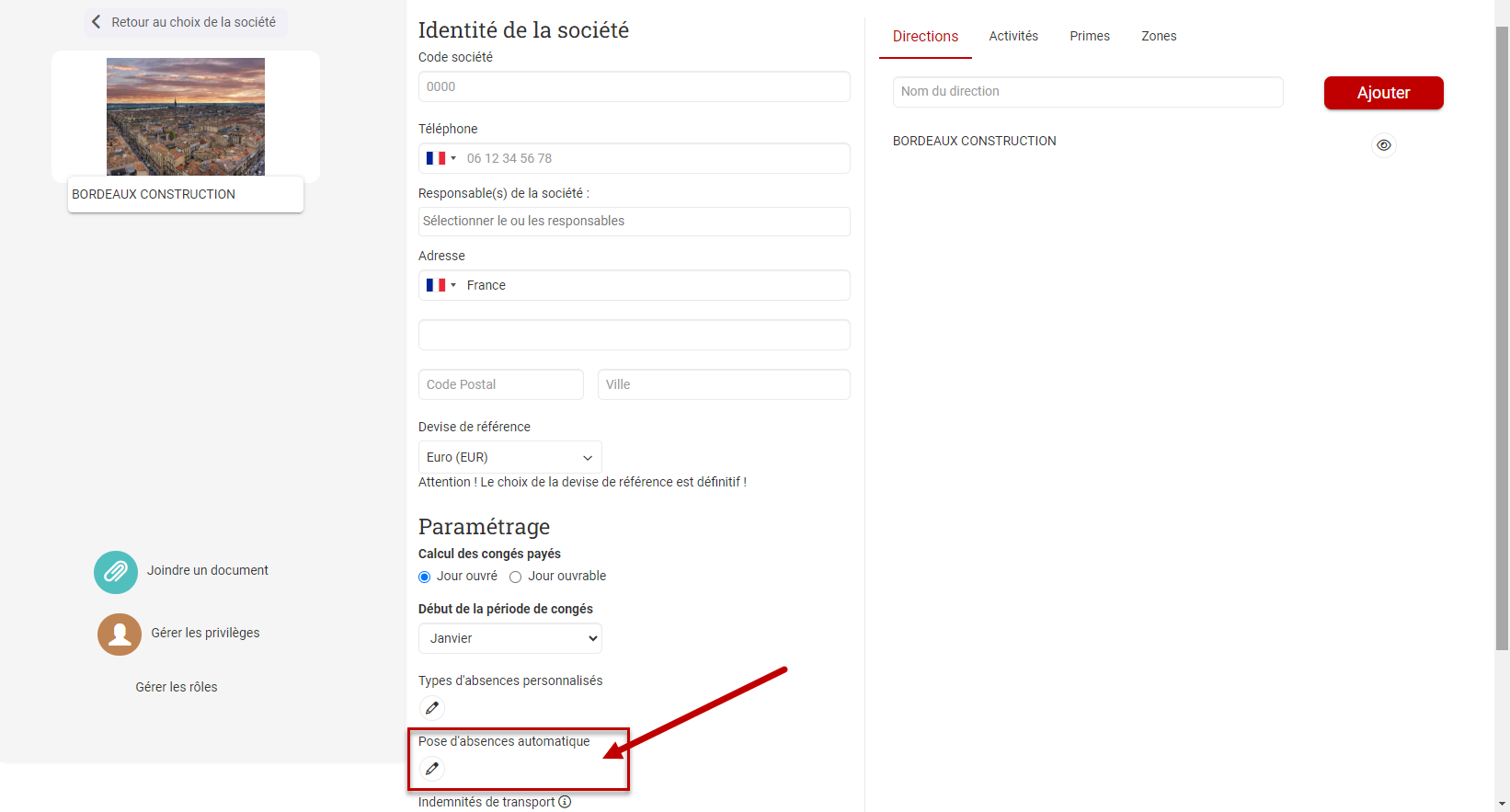Click the Joindre un document label

coord(208,570)
